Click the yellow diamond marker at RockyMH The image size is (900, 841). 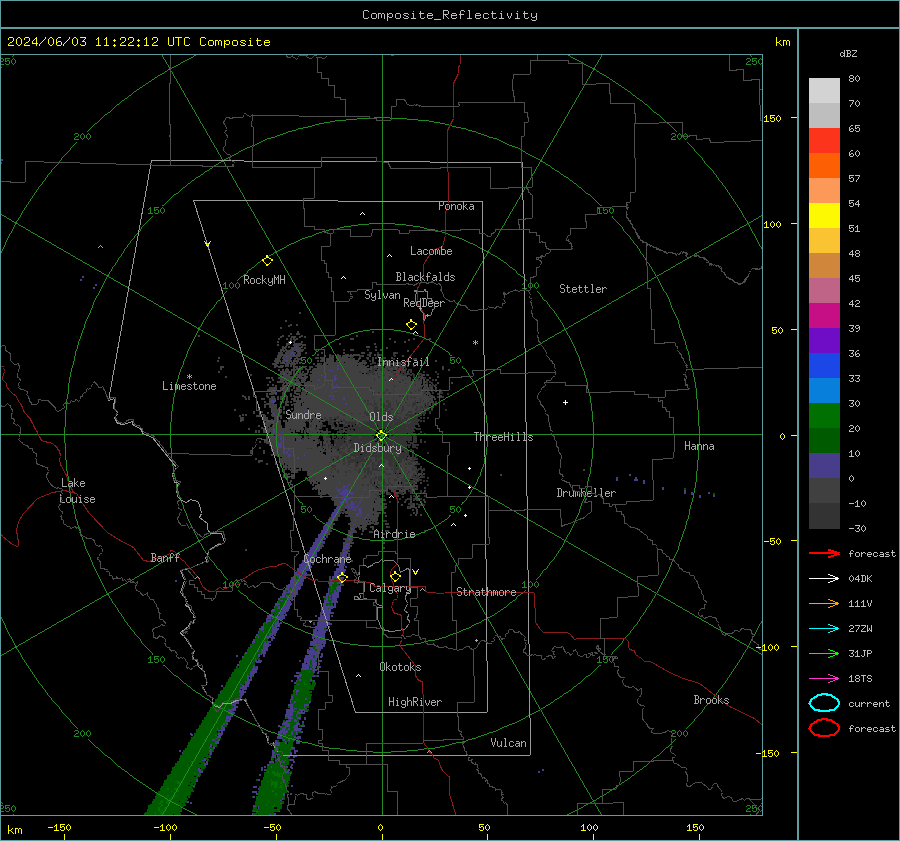coord(267,261)
